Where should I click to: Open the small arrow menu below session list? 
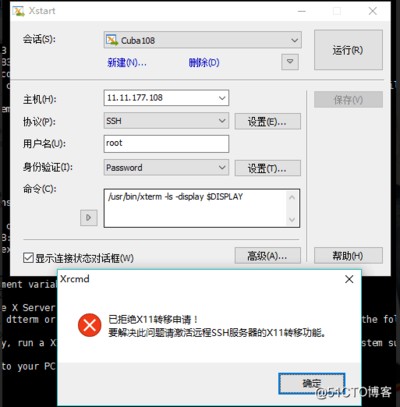pos(290,62)
